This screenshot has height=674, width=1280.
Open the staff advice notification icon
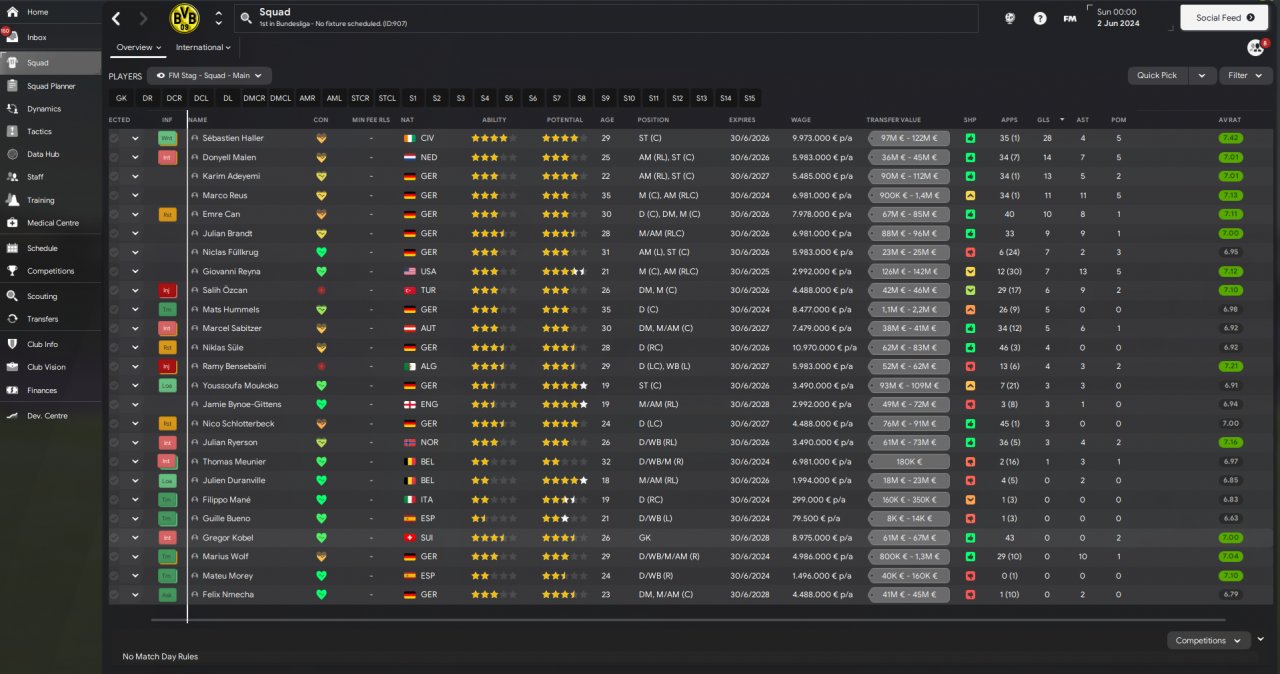[1255, 47]
